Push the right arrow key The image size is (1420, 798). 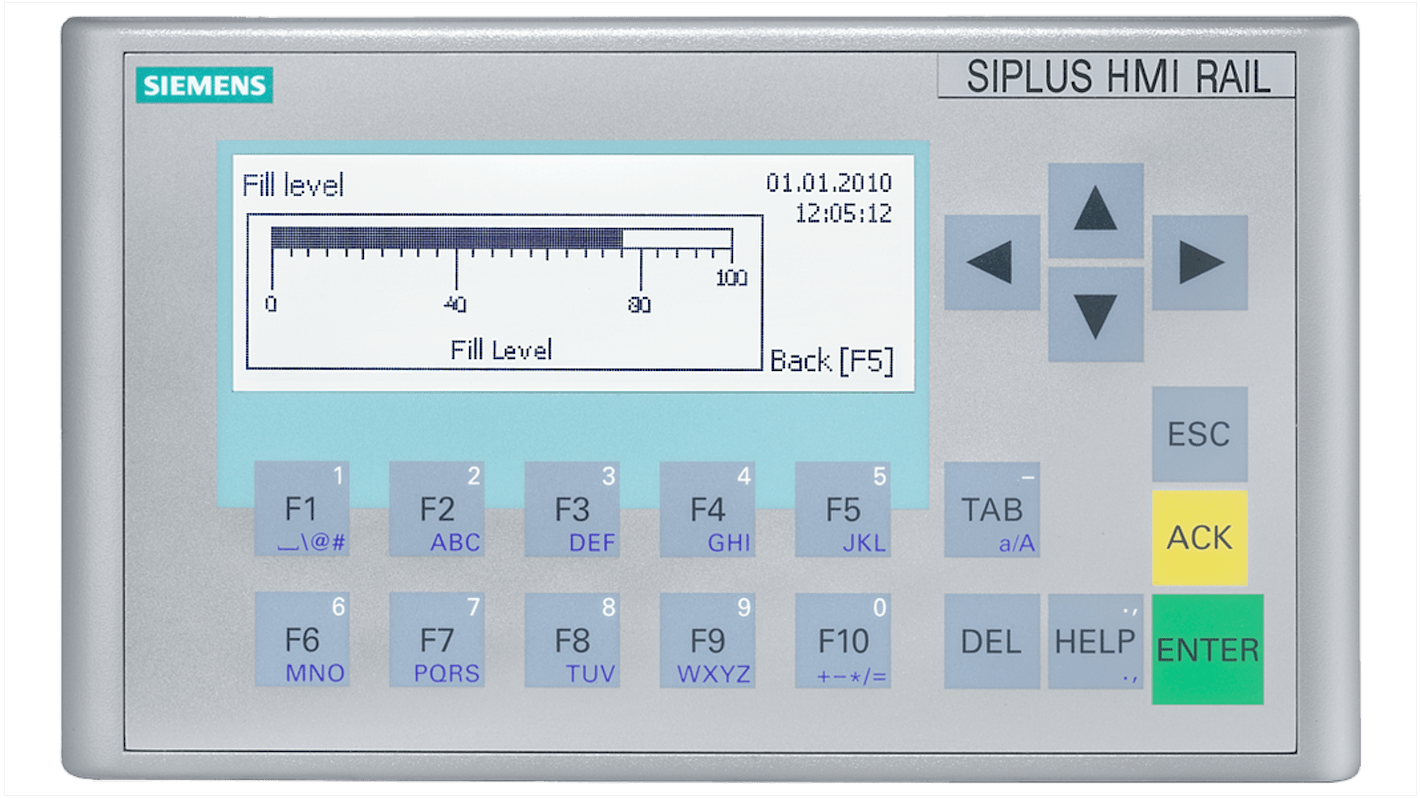pos(1199,262)
